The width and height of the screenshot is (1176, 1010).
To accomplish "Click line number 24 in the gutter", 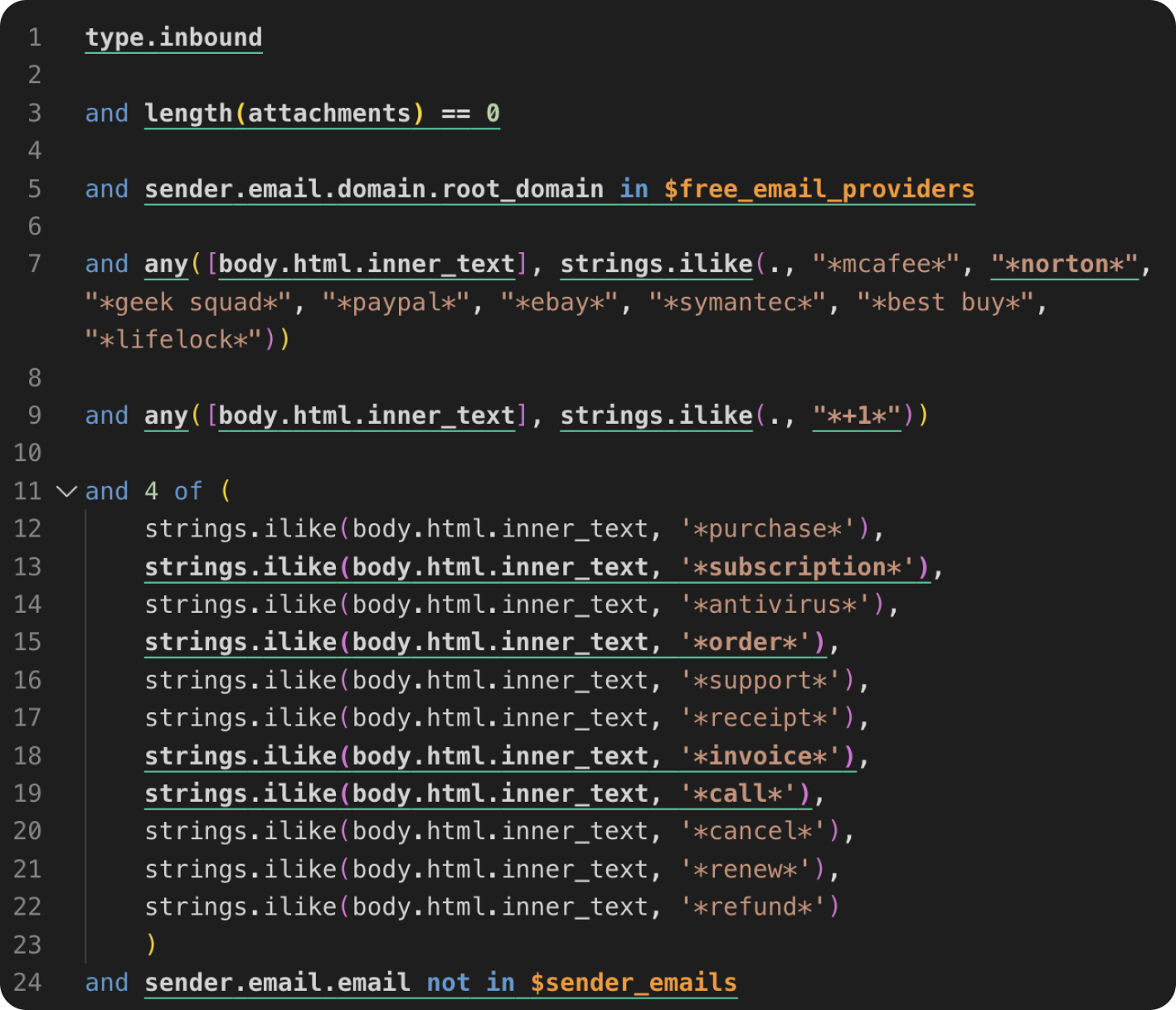I will click(28, 983).
